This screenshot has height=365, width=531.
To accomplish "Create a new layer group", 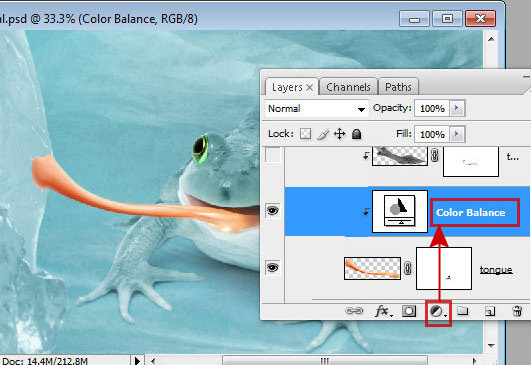I will pos(463,311).
